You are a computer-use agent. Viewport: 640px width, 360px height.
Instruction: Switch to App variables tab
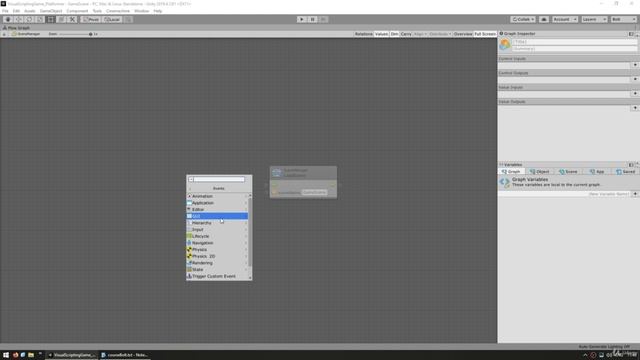point(597,172)
